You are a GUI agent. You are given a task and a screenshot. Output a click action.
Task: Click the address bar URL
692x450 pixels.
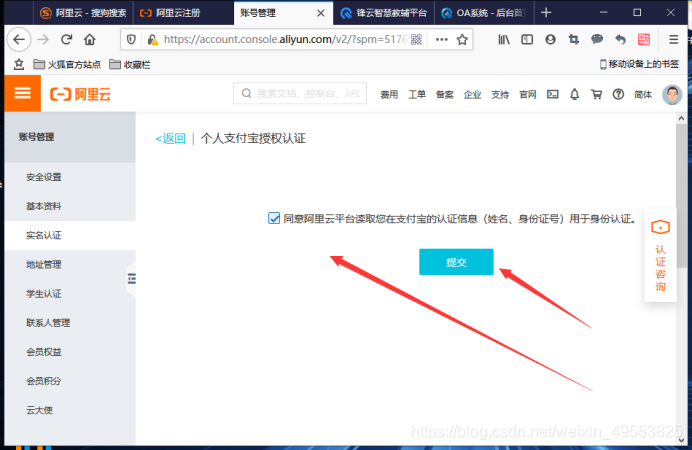click(285, 40)
